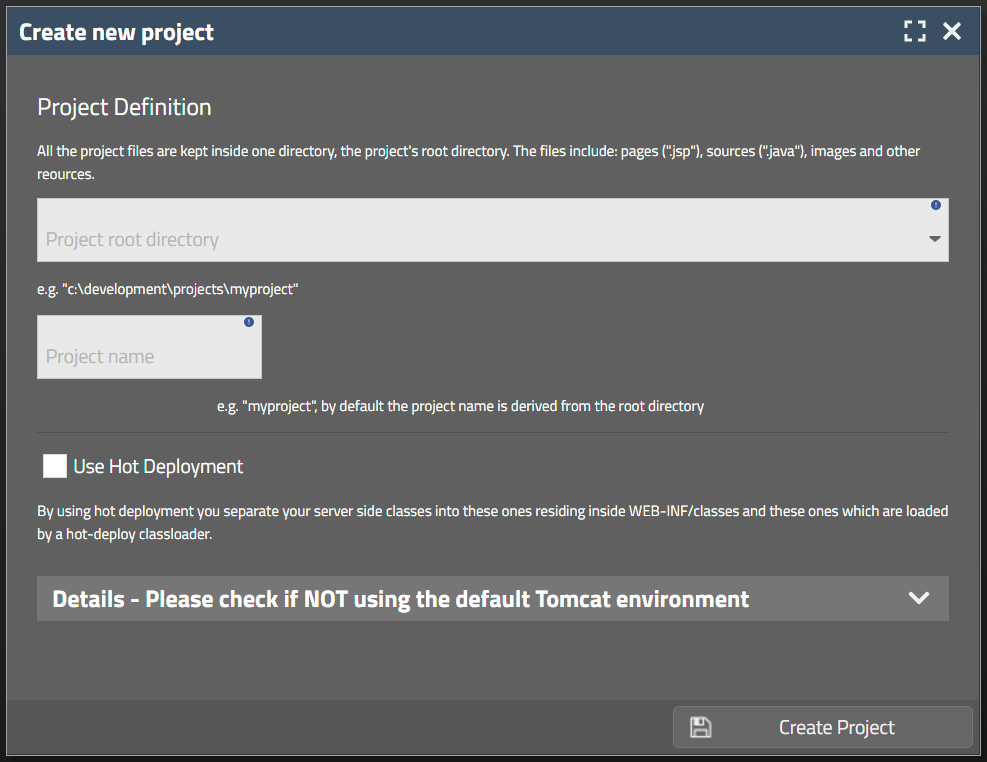Click the project files description paragraph
The width and height of the screenshot is (987, 762).
coord(478,162)
